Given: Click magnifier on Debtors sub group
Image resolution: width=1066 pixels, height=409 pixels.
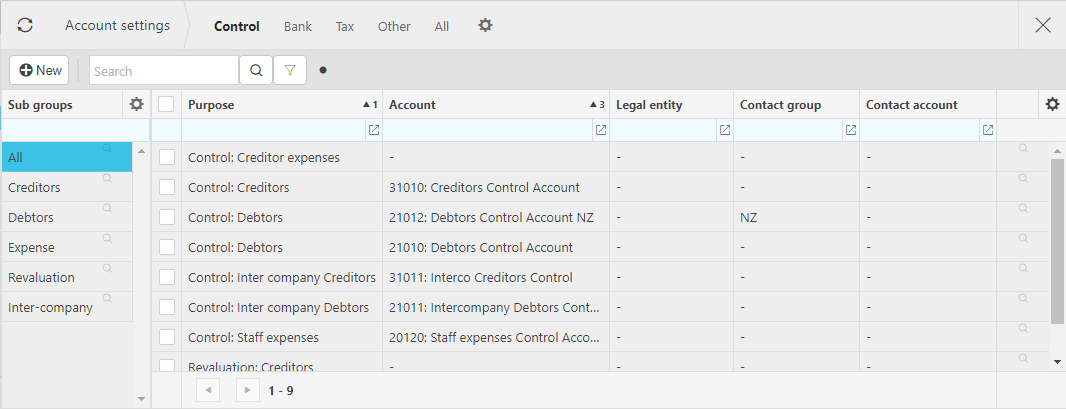Looking at the screenshot, I should click(x=107, y=208).
